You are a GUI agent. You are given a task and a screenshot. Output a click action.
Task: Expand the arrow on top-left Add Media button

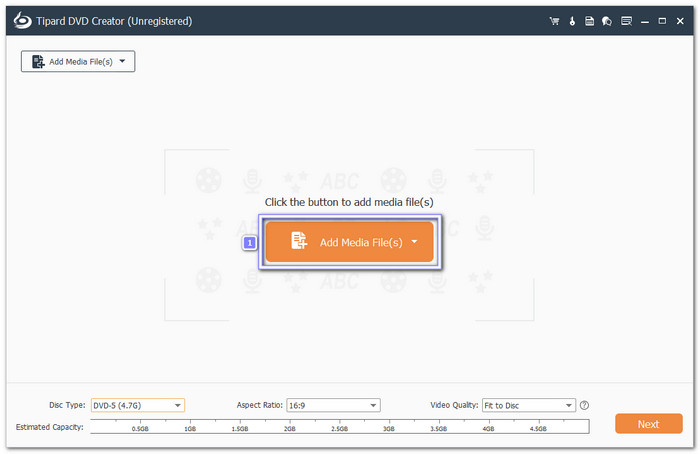(x=122, y=62)
